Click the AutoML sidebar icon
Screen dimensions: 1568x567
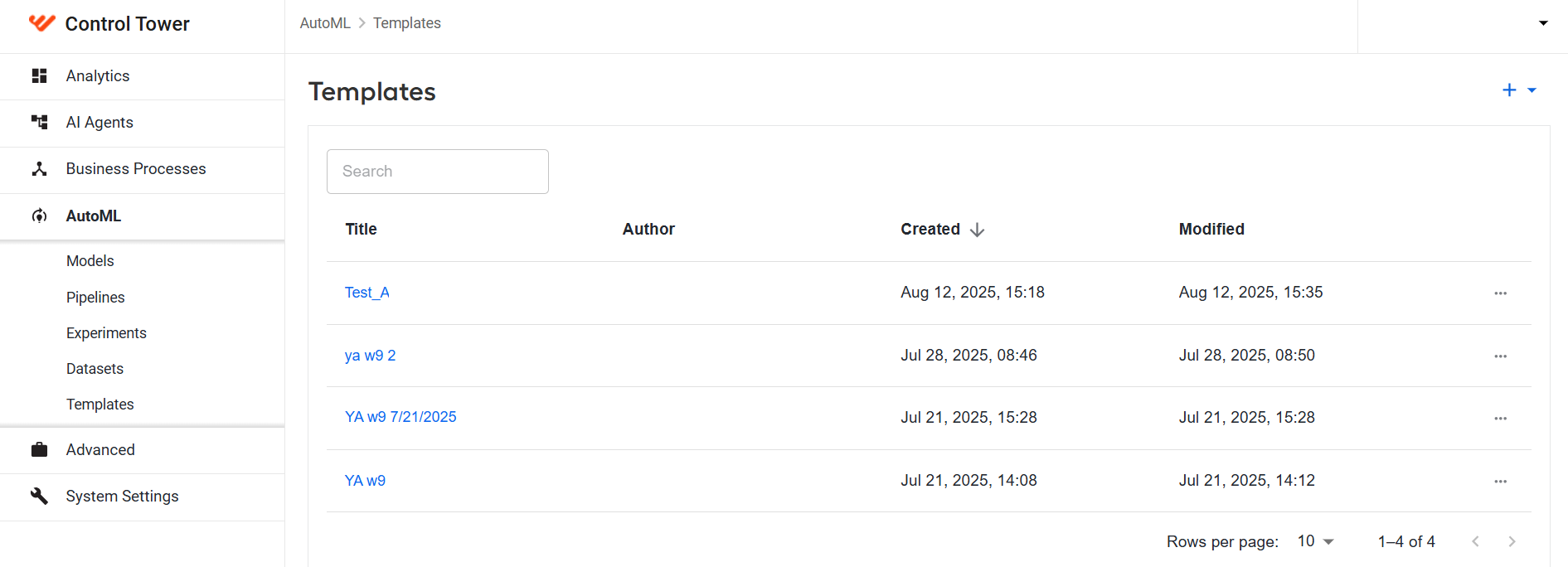pos(39,216)
